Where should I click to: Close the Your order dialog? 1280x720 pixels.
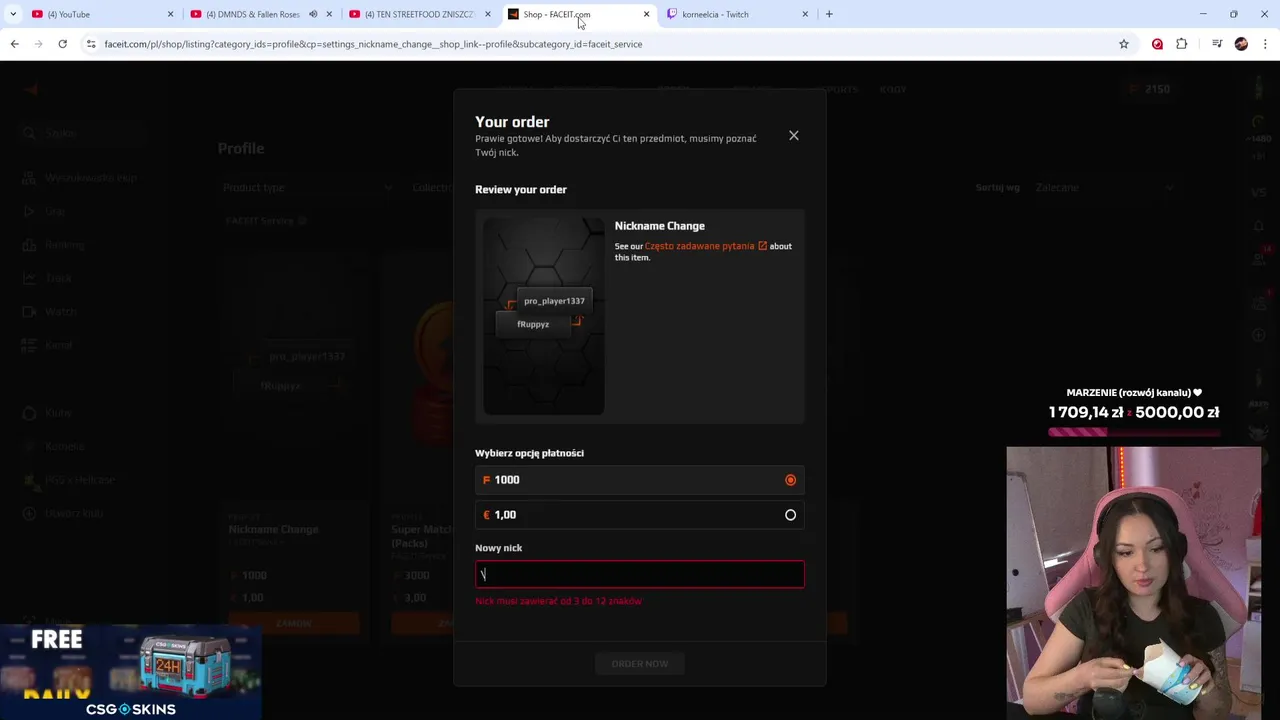pos(794,135)
